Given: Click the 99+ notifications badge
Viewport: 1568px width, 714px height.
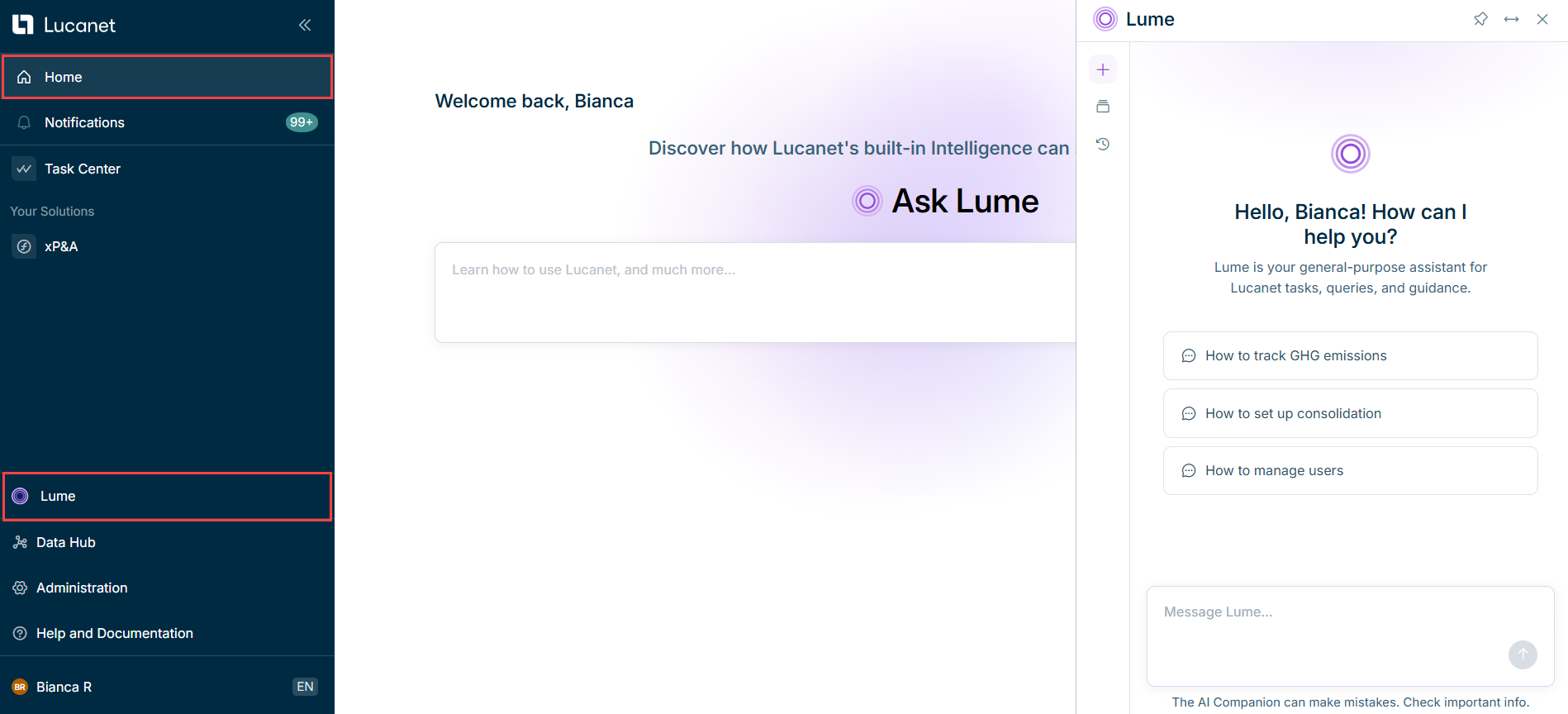Looking at the screenshot, I should (x=302, y=122).
